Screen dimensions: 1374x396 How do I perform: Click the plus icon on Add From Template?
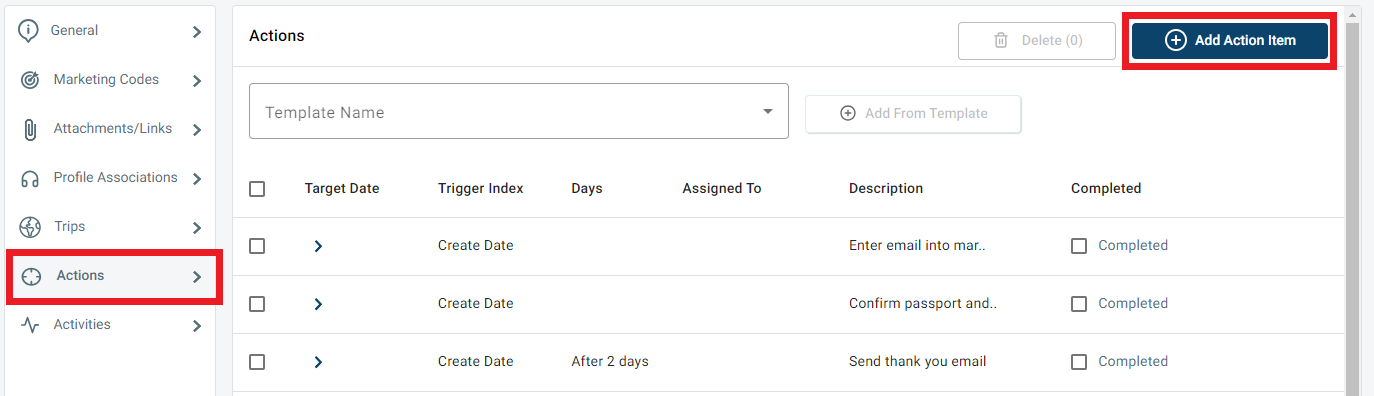coord(848,114)
